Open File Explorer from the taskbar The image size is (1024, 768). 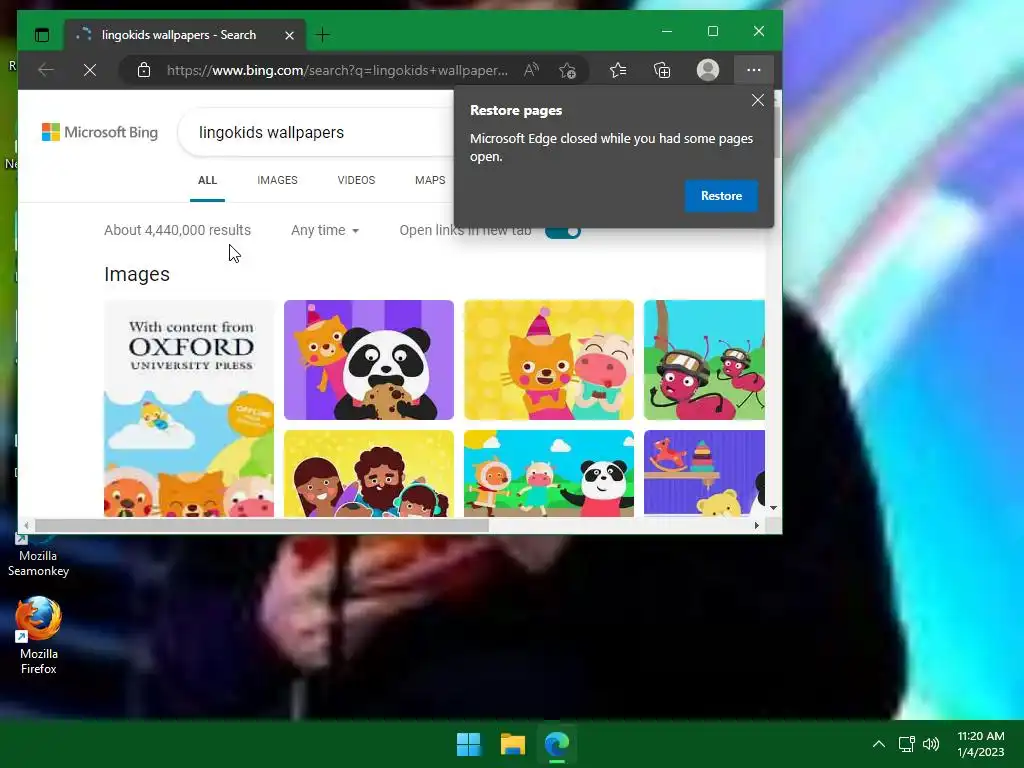point(513,744)
